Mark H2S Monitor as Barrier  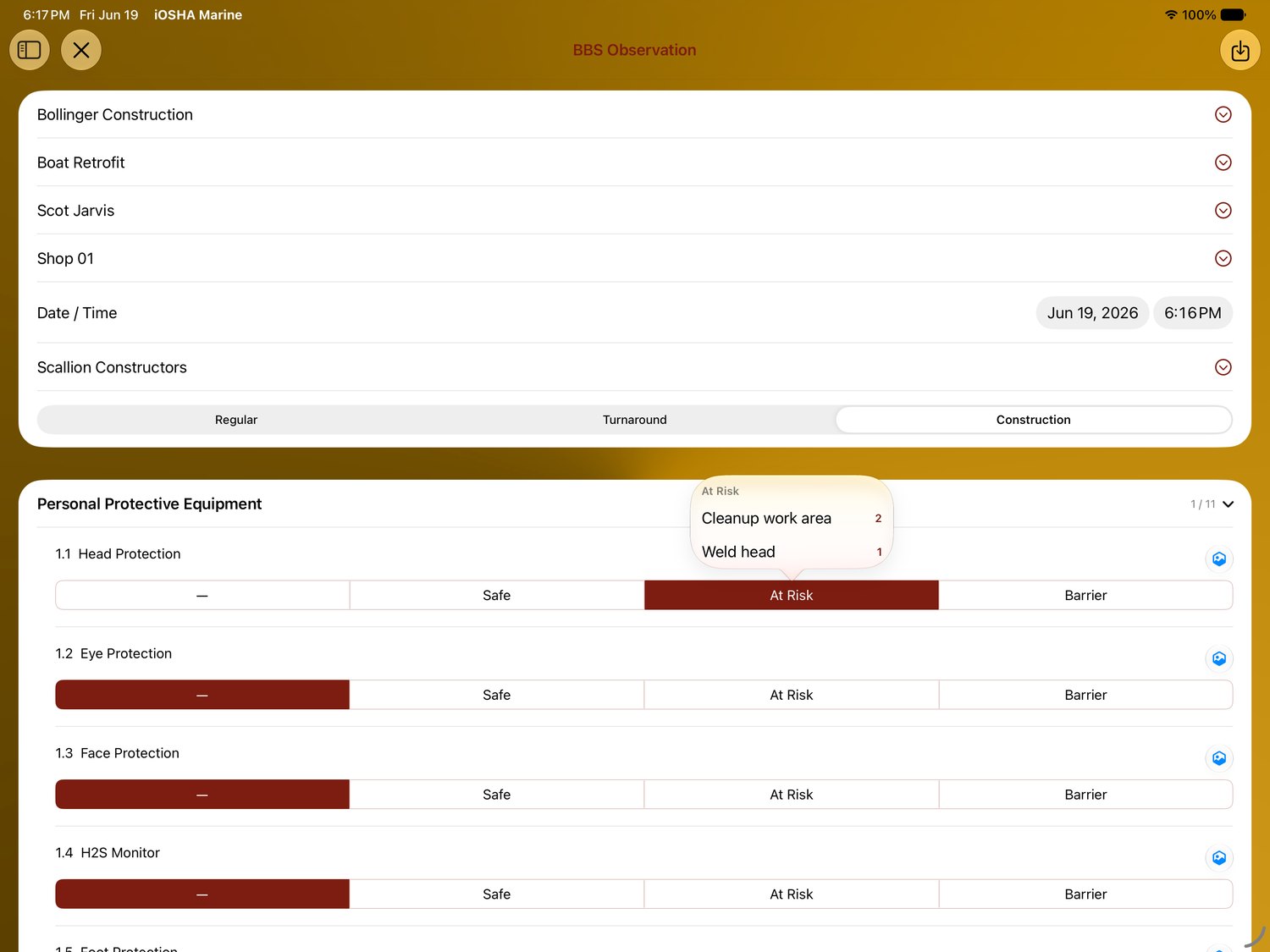(x=1085, y=894)
